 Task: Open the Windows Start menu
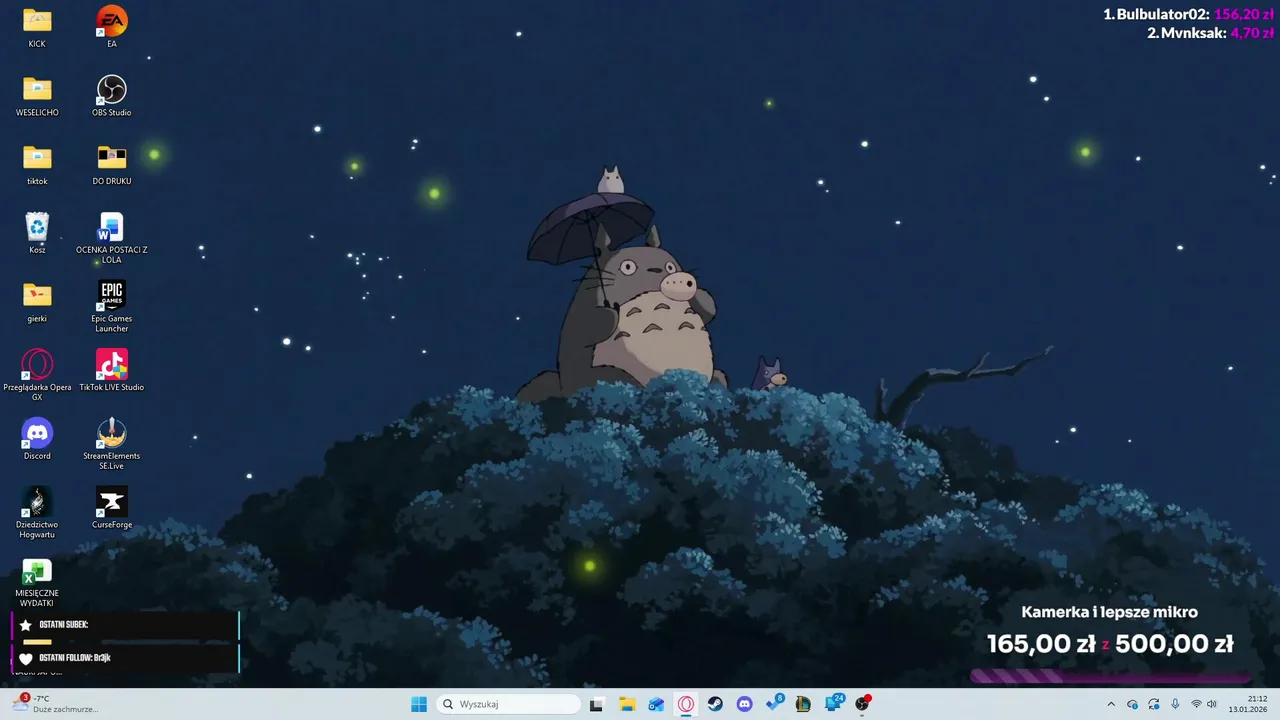click(419, 704)
